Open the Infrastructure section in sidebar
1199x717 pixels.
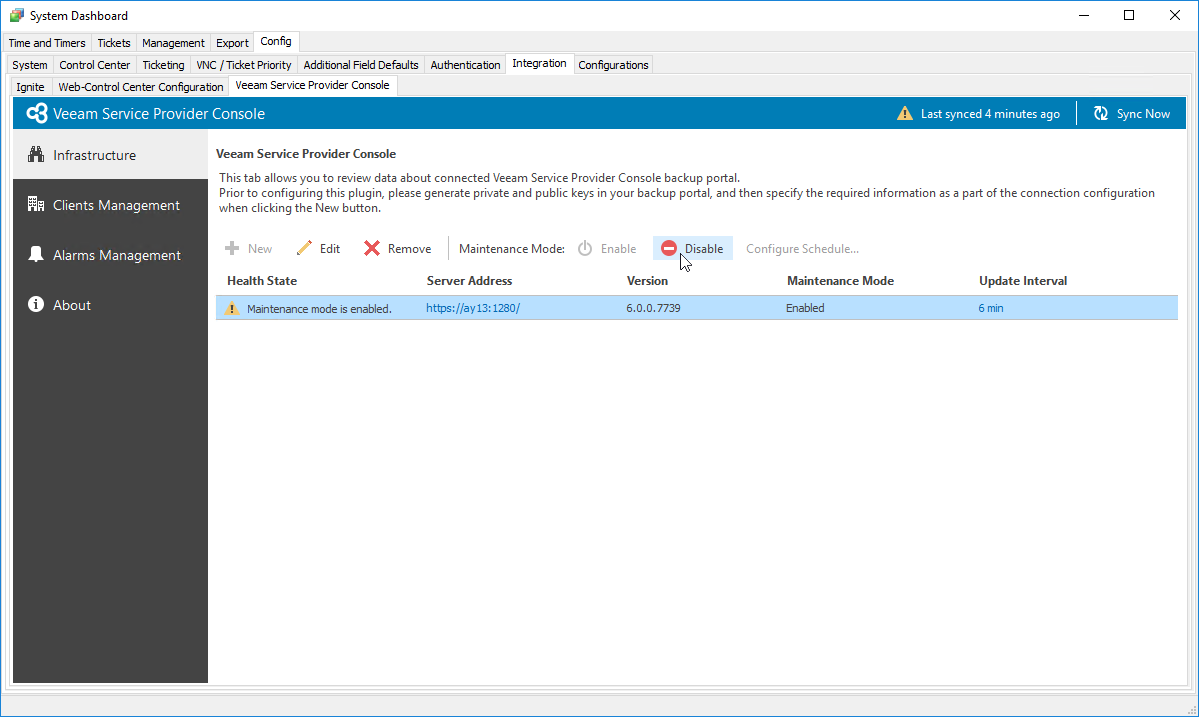pos(95,155)
